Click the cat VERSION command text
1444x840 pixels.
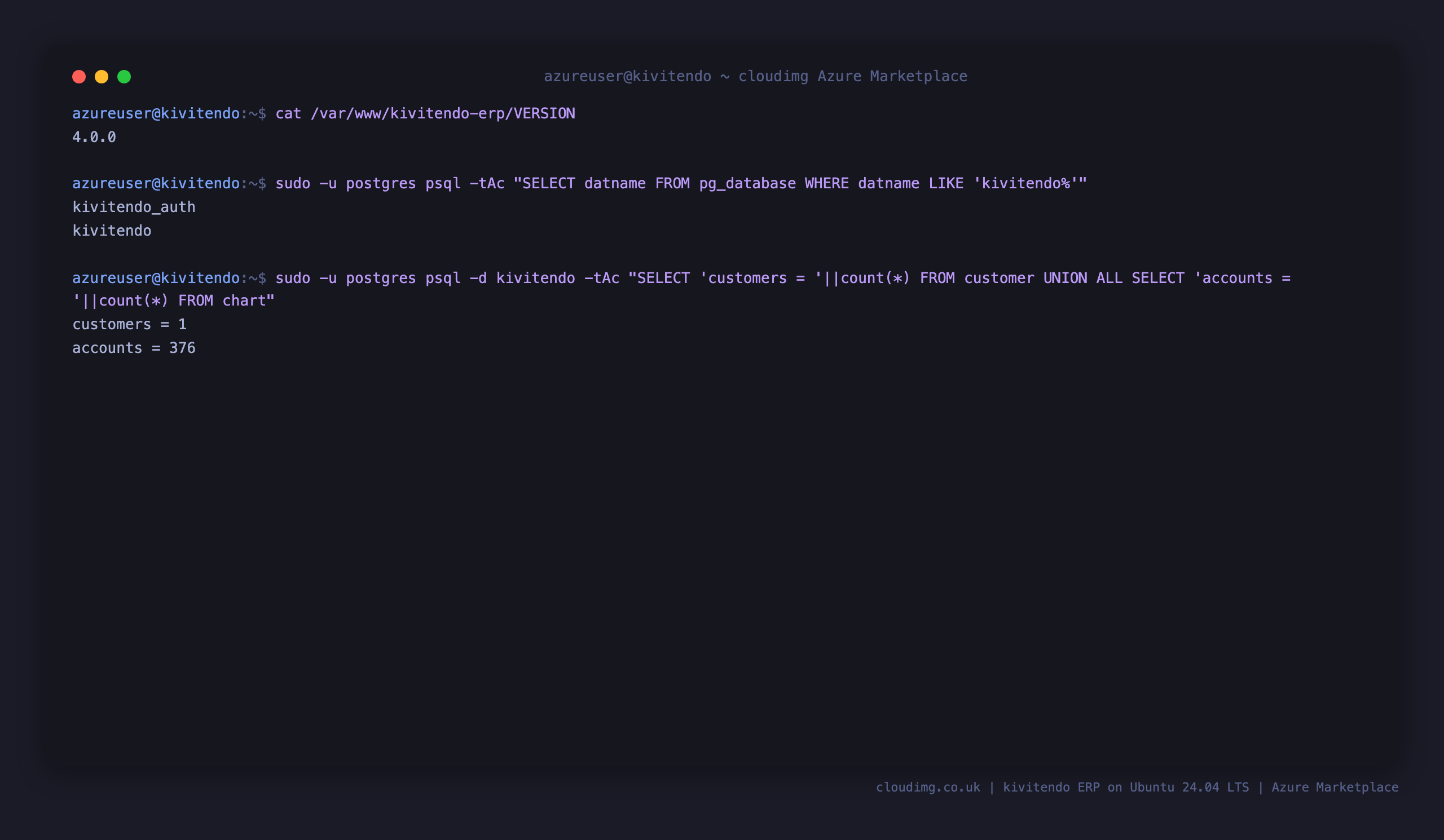coord(425,113)
